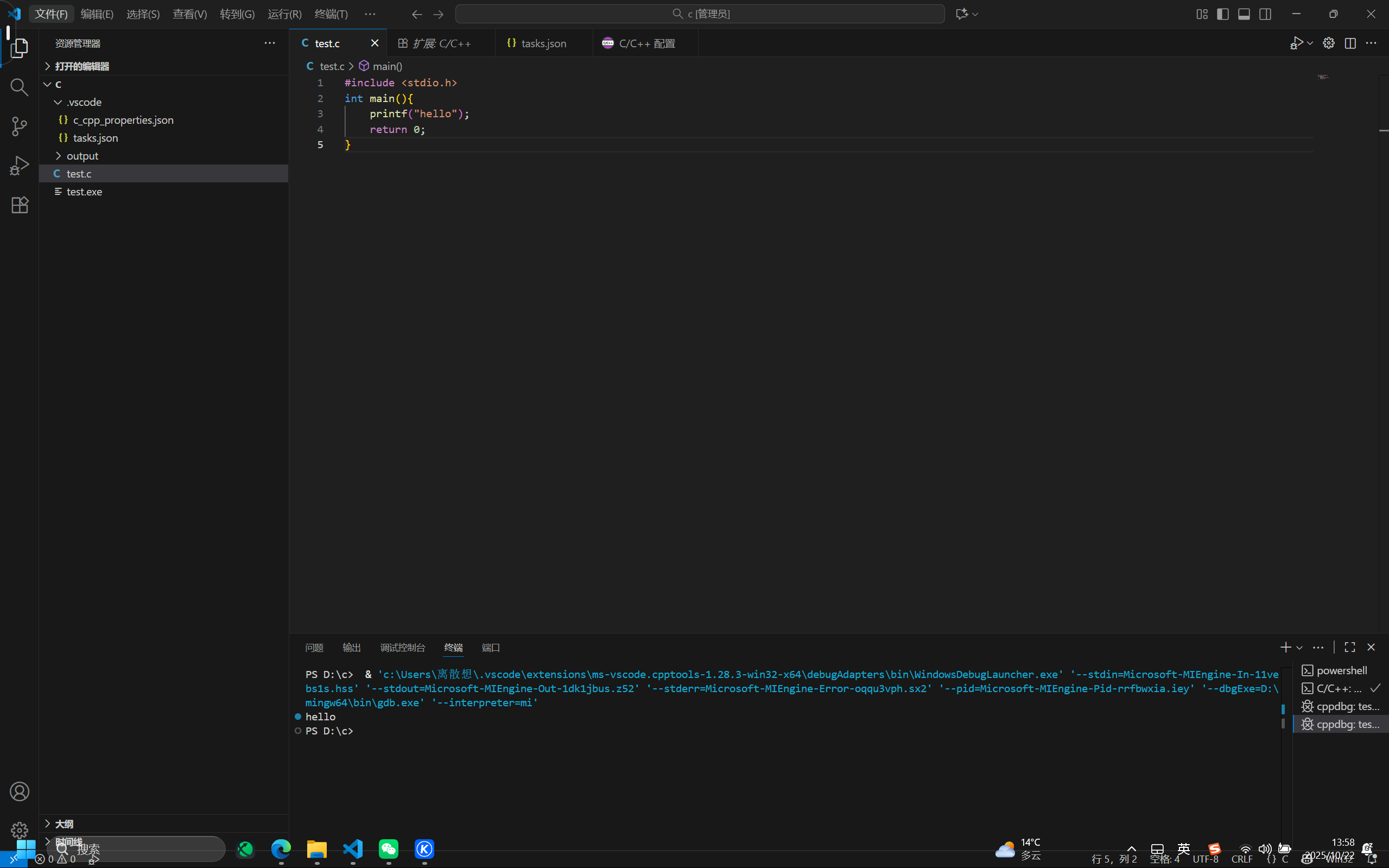Viewport: 1389px width, 868px height.
Task: Open the new terminal launch profile dropdown
Action: (x=1299, y=648)
